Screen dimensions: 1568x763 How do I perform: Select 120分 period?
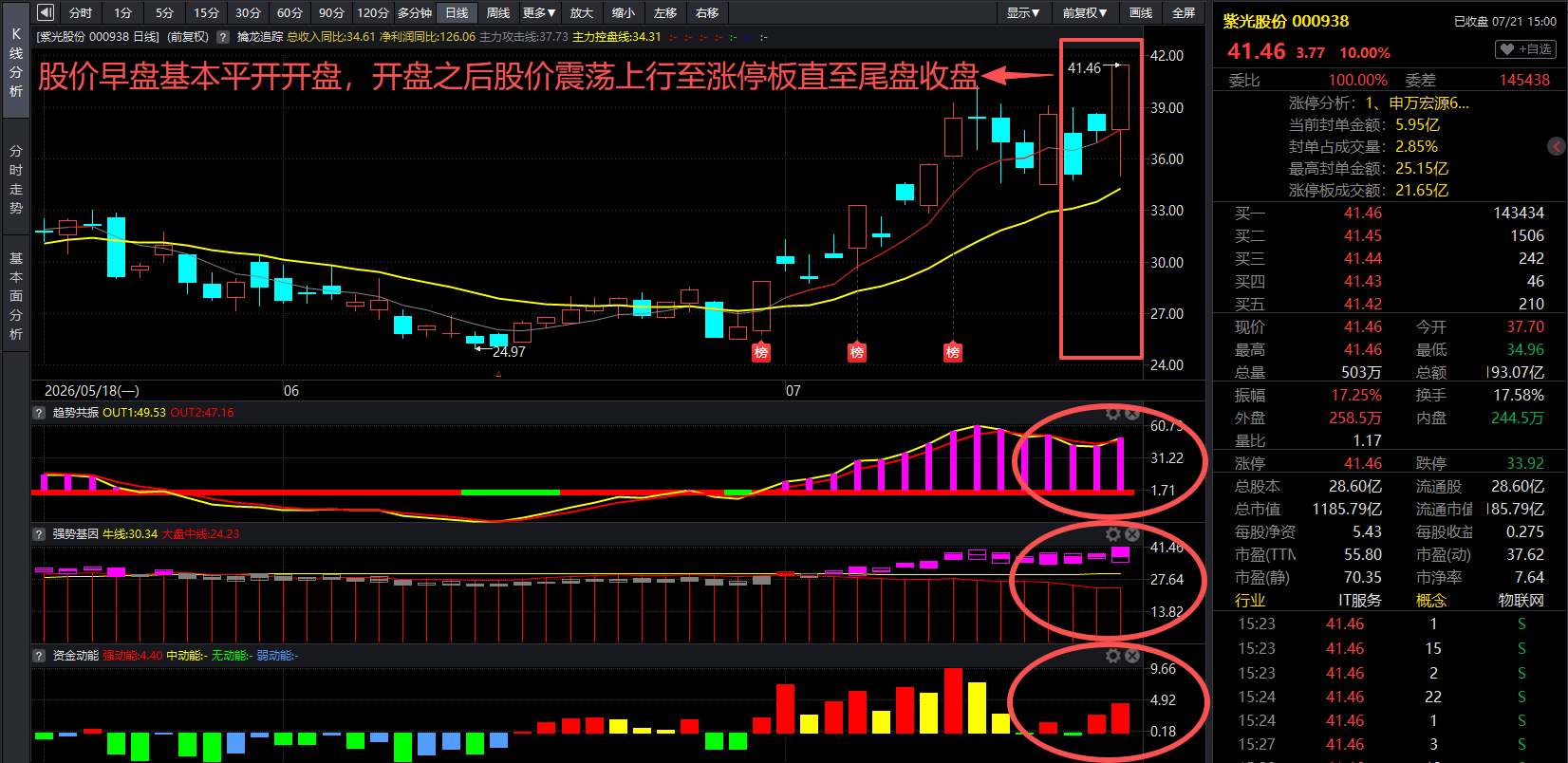coord(373,12)
